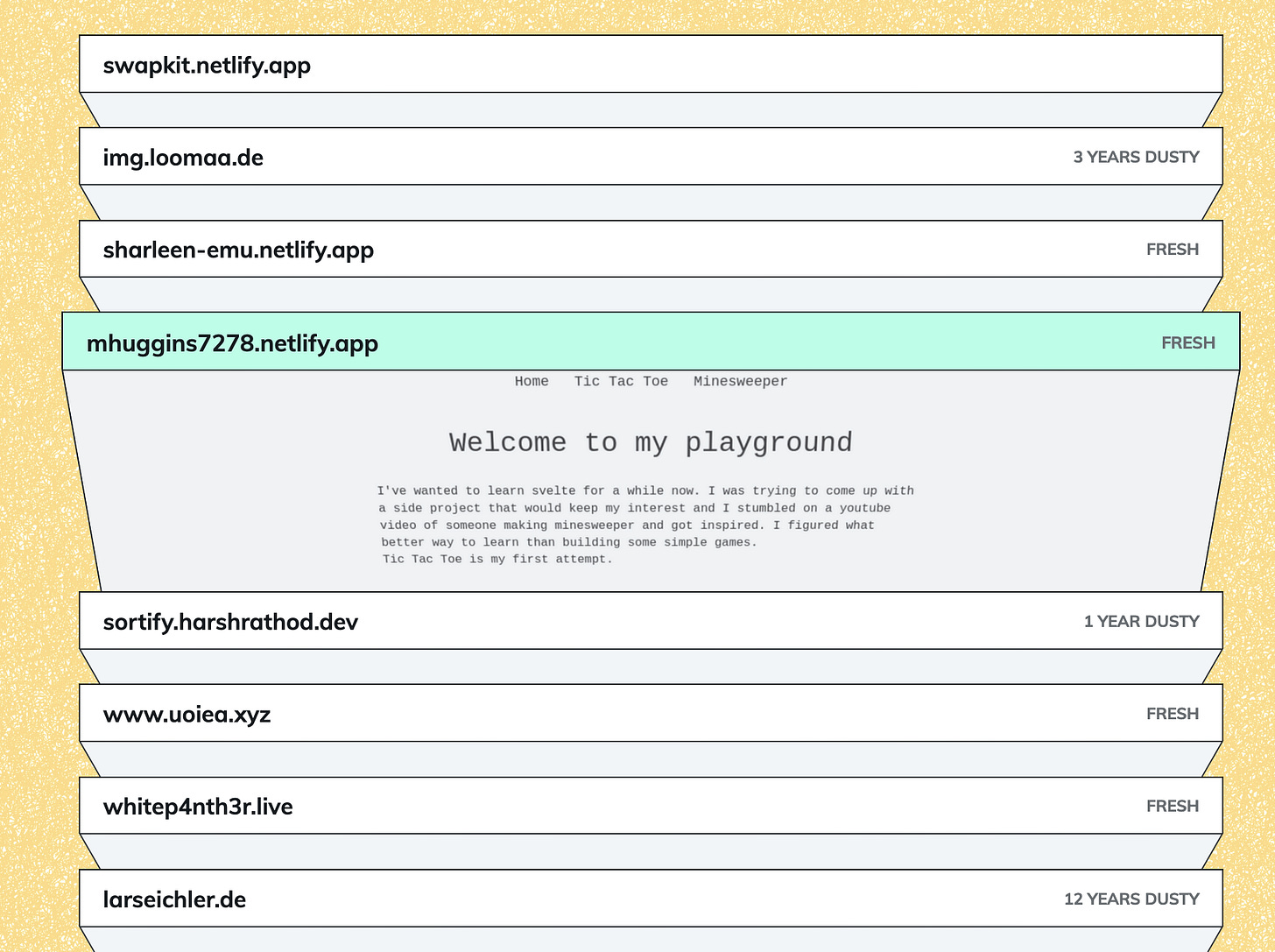Click Minesweeper in the preview nav
This screenshot has height=952, width=1275.
coord(741,381)
